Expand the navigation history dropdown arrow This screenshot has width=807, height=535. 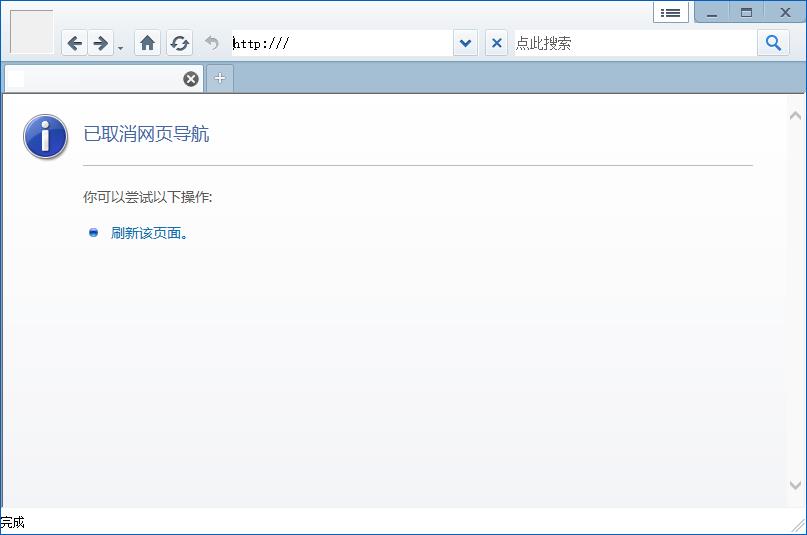click(x=120, y=47)
